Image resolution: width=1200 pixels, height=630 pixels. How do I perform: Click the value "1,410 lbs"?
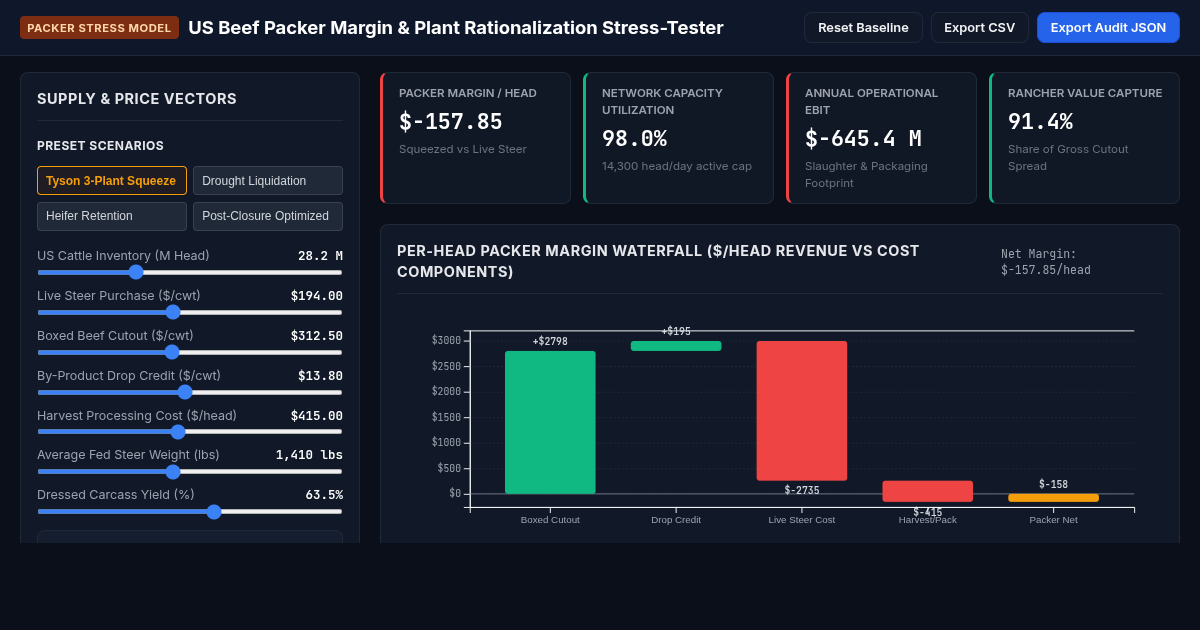click(309, 455)
